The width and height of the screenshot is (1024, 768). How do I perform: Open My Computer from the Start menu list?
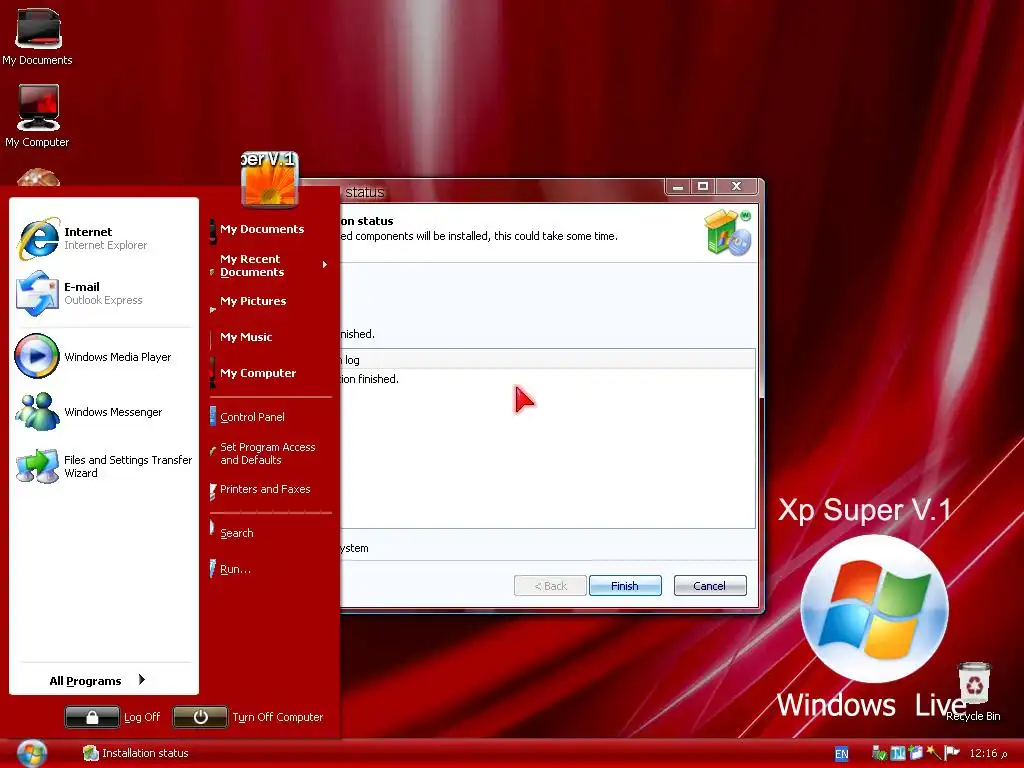[258, 373]
